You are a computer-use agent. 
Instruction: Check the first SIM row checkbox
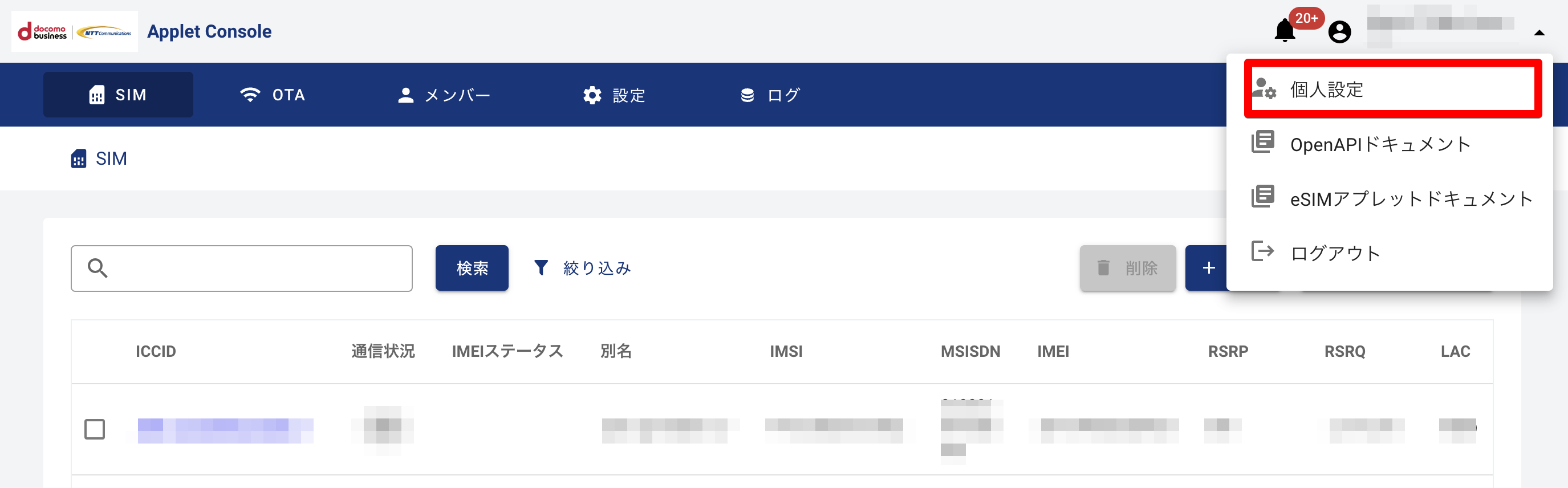tap(94, 430)
